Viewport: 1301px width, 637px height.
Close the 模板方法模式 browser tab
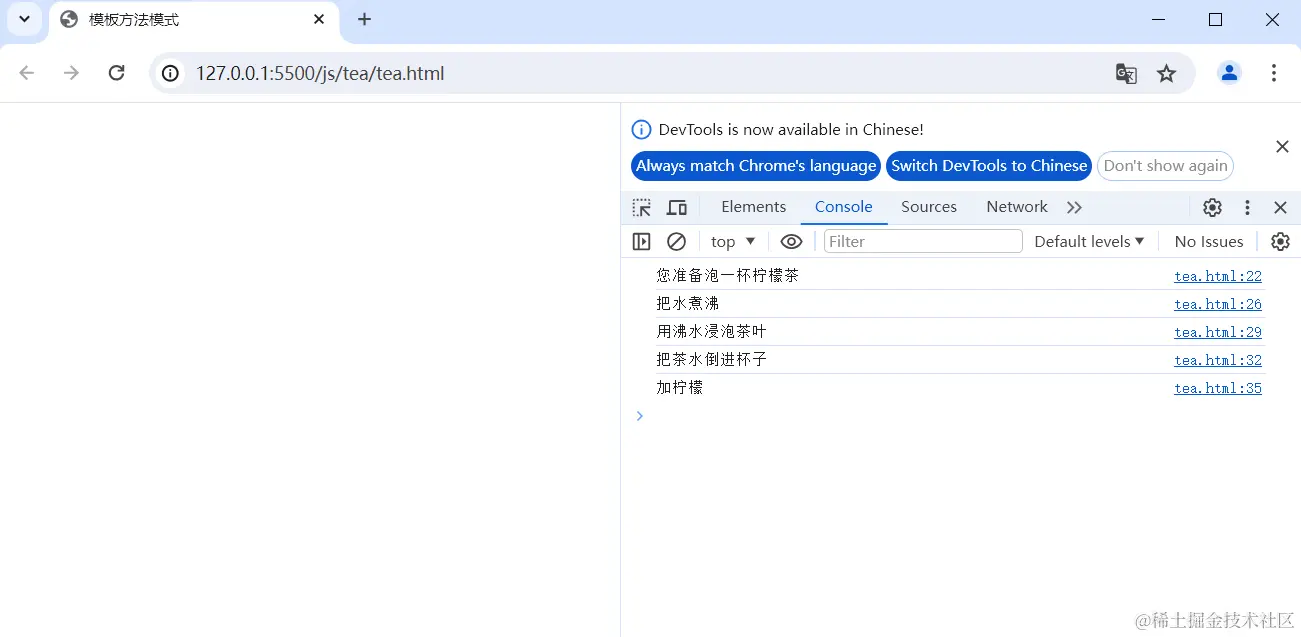coord(319,19)
